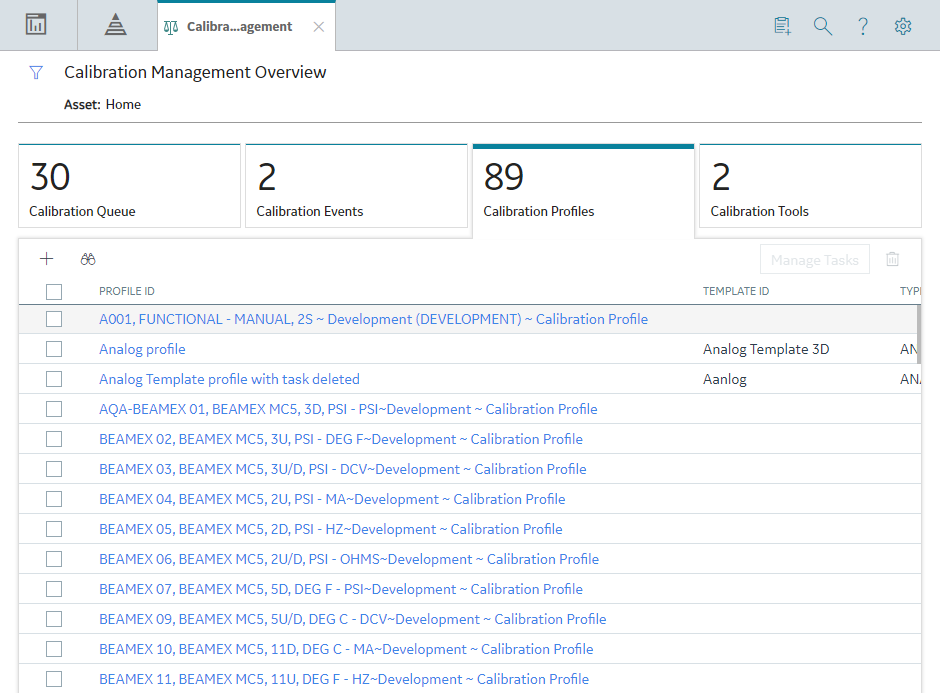Click the binoculars search icon
Screen dimensions: 940x693
(x=88, y=259)
